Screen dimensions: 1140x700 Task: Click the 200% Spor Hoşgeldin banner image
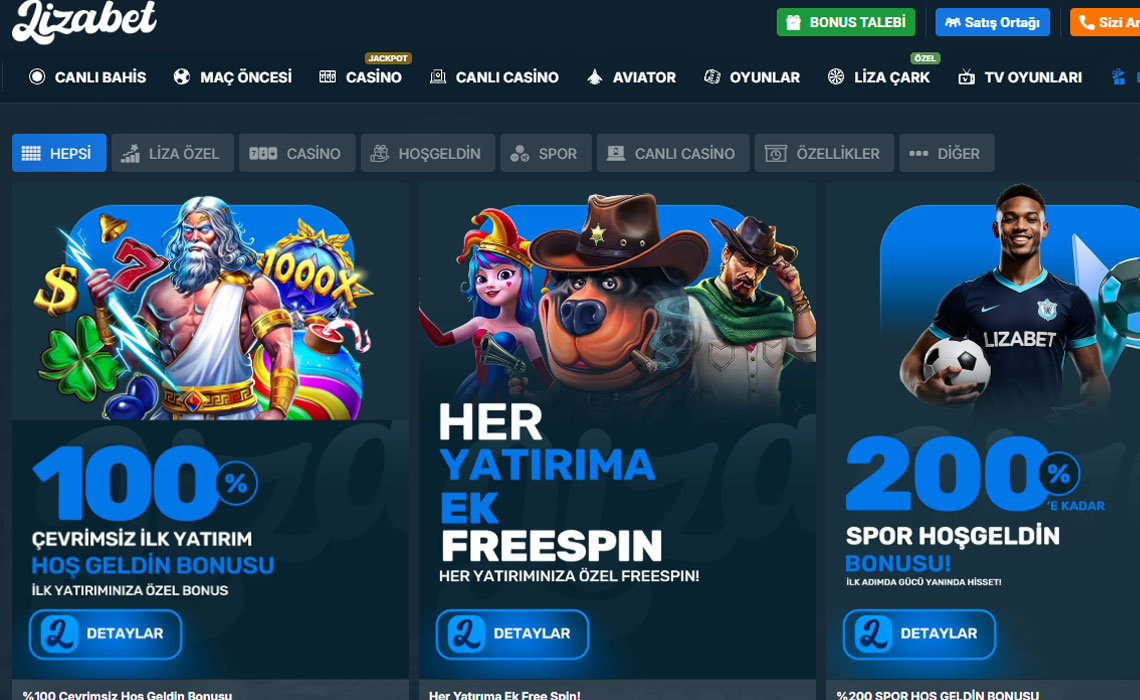983,430
